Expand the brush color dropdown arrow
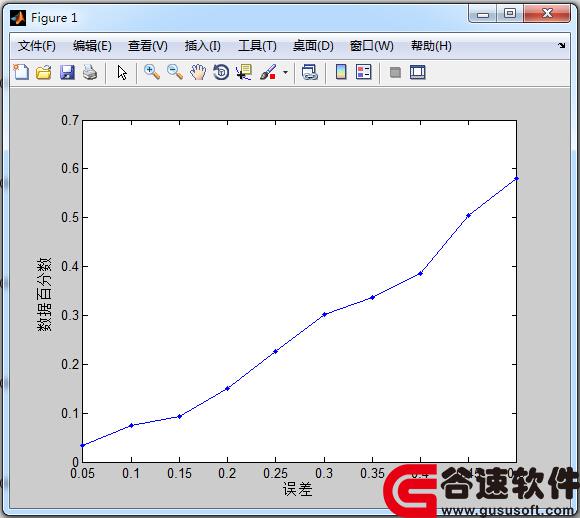 [x=285, y=72]
